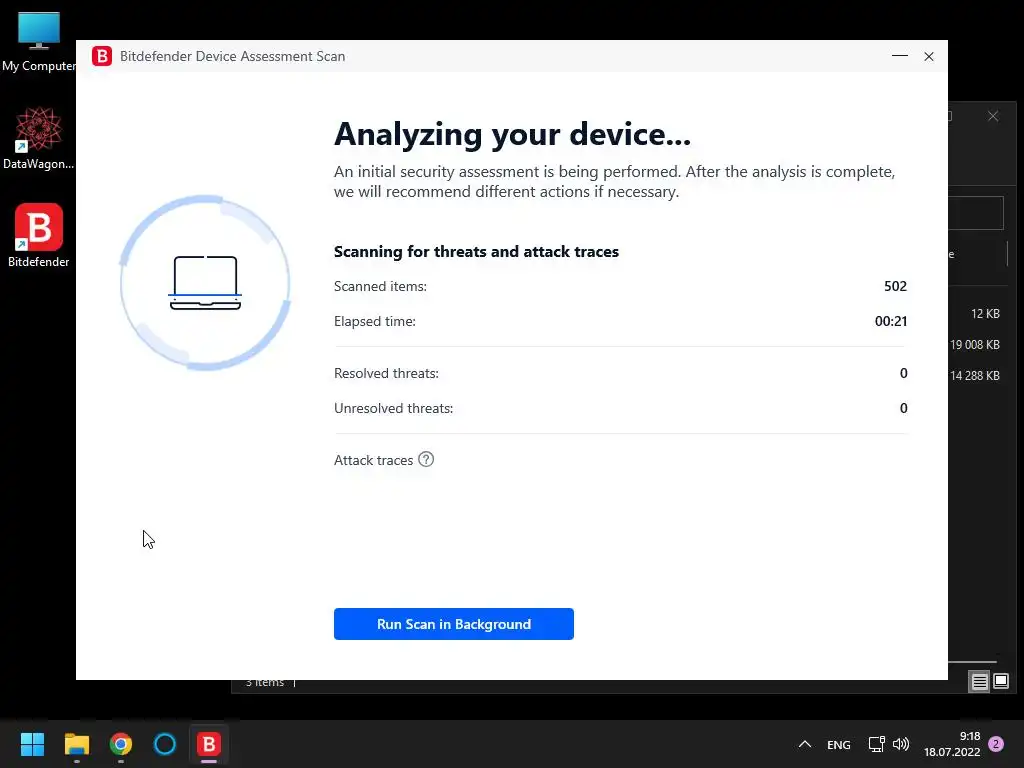Click 19 008 KB size in Explorer
Viewport: 1024px width, 768px height.
click(974, 345)
